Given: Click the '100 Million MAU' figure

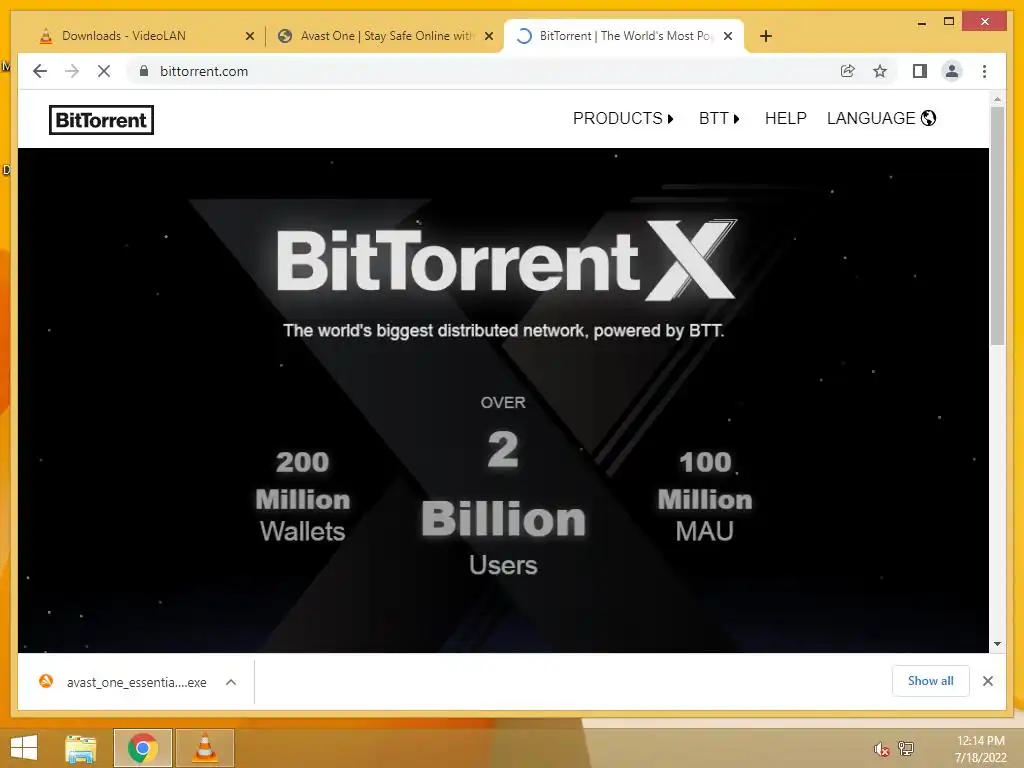Looking at the screenshot, I should pos(705,497).
